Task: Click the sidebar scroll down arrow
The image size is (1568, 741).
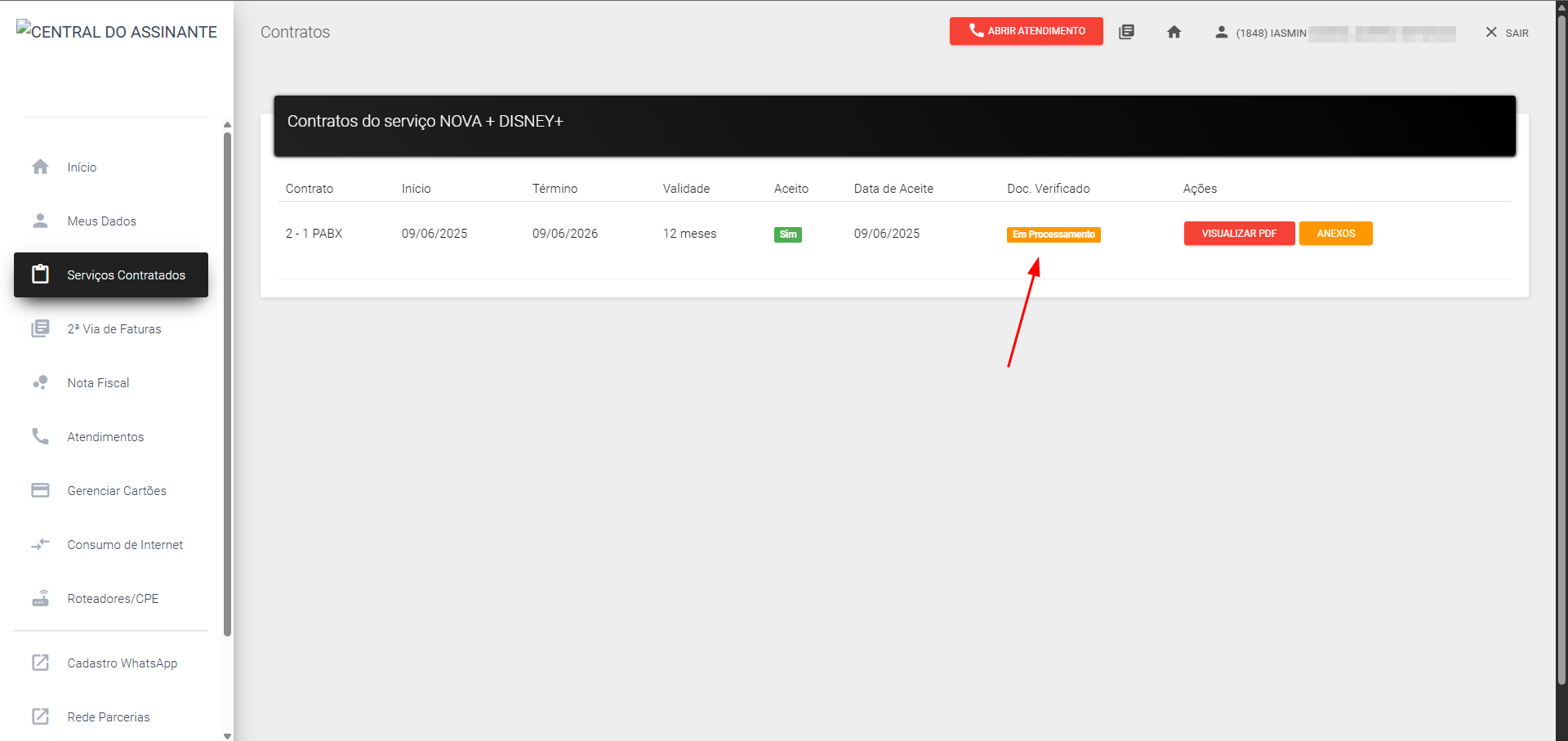Action: pyautogui.click(x=227, y=735)
